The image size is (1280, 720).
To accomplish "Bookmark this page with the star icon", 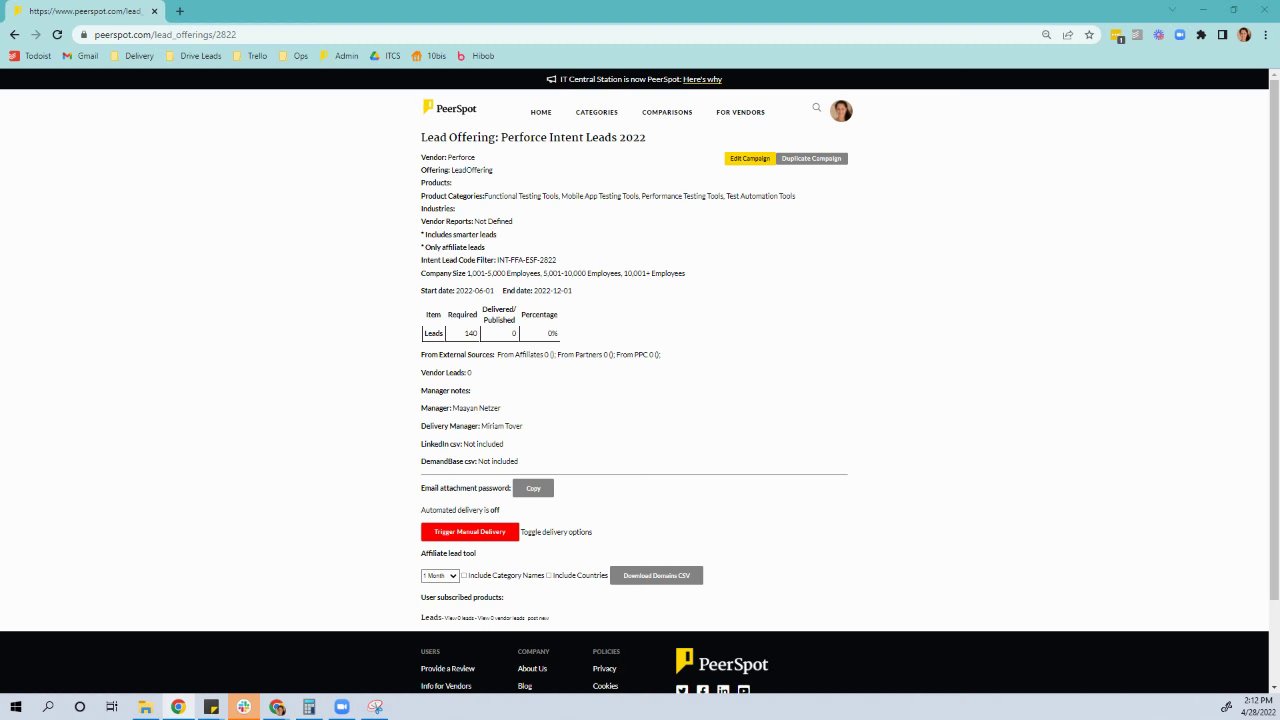I will [x=1089, y=34].
